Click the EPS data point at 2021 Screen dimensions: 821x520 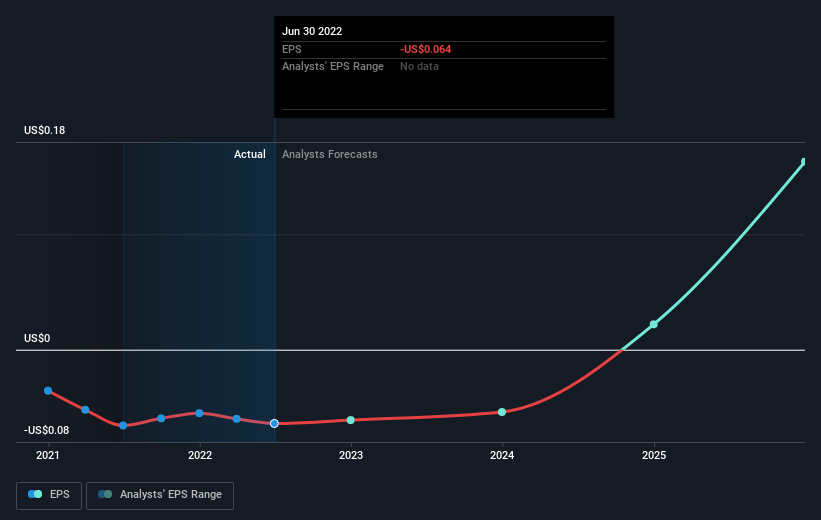pyautogui.click(x=48, y=391)
